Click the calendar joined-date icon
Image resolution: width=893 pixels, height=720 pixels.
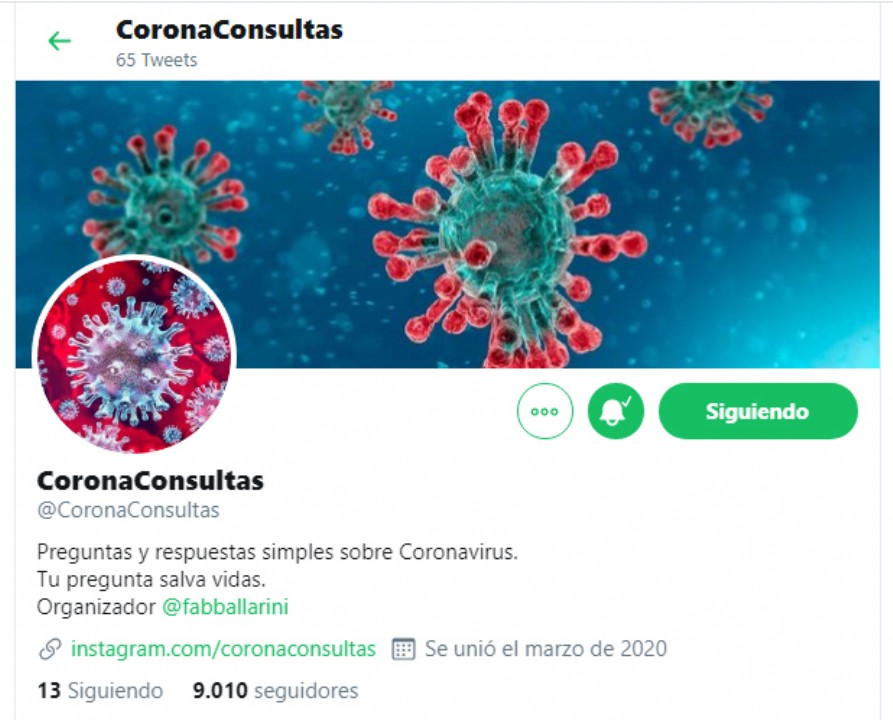(x=403, y=649)
